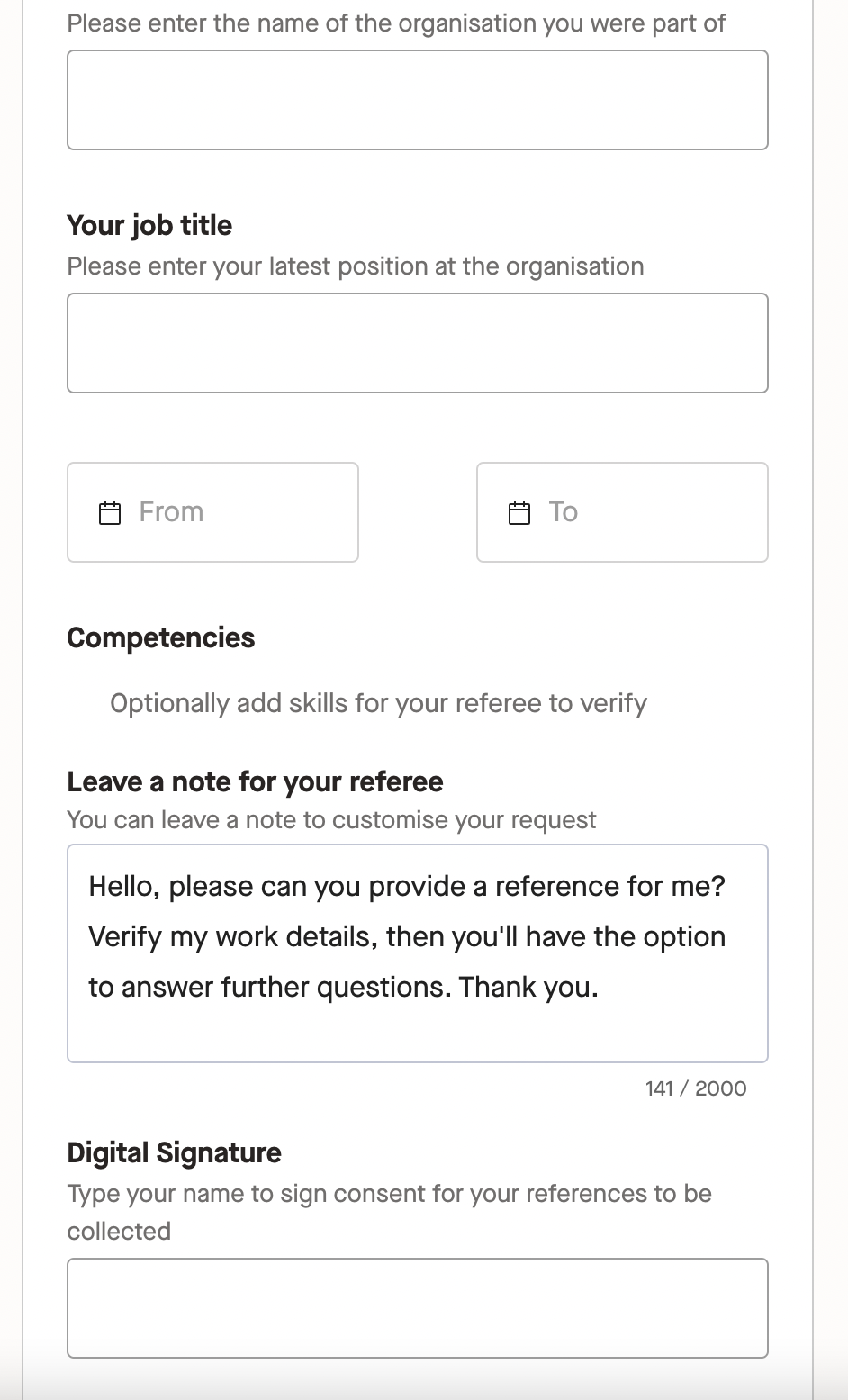This screenshot has width=848, height=1400.
Task: Click the note customisation hint text
Action: 331,820
